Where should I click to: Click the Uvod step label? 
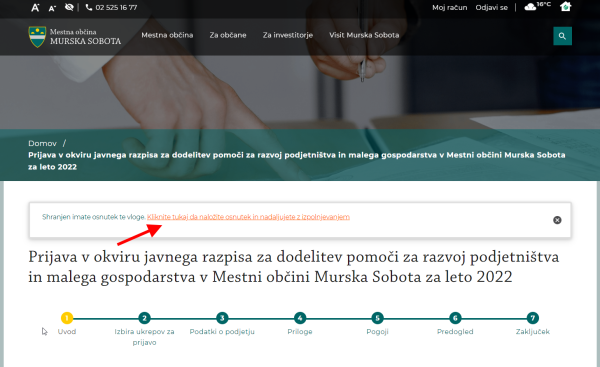(67, 332)
